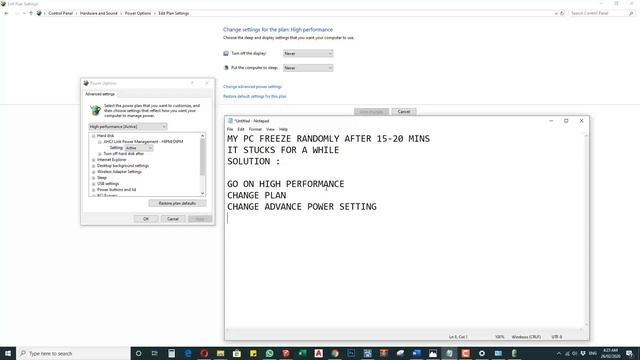Refresh the Control Panel address bar
Viewport: 640px width, 360px height.
562,13
